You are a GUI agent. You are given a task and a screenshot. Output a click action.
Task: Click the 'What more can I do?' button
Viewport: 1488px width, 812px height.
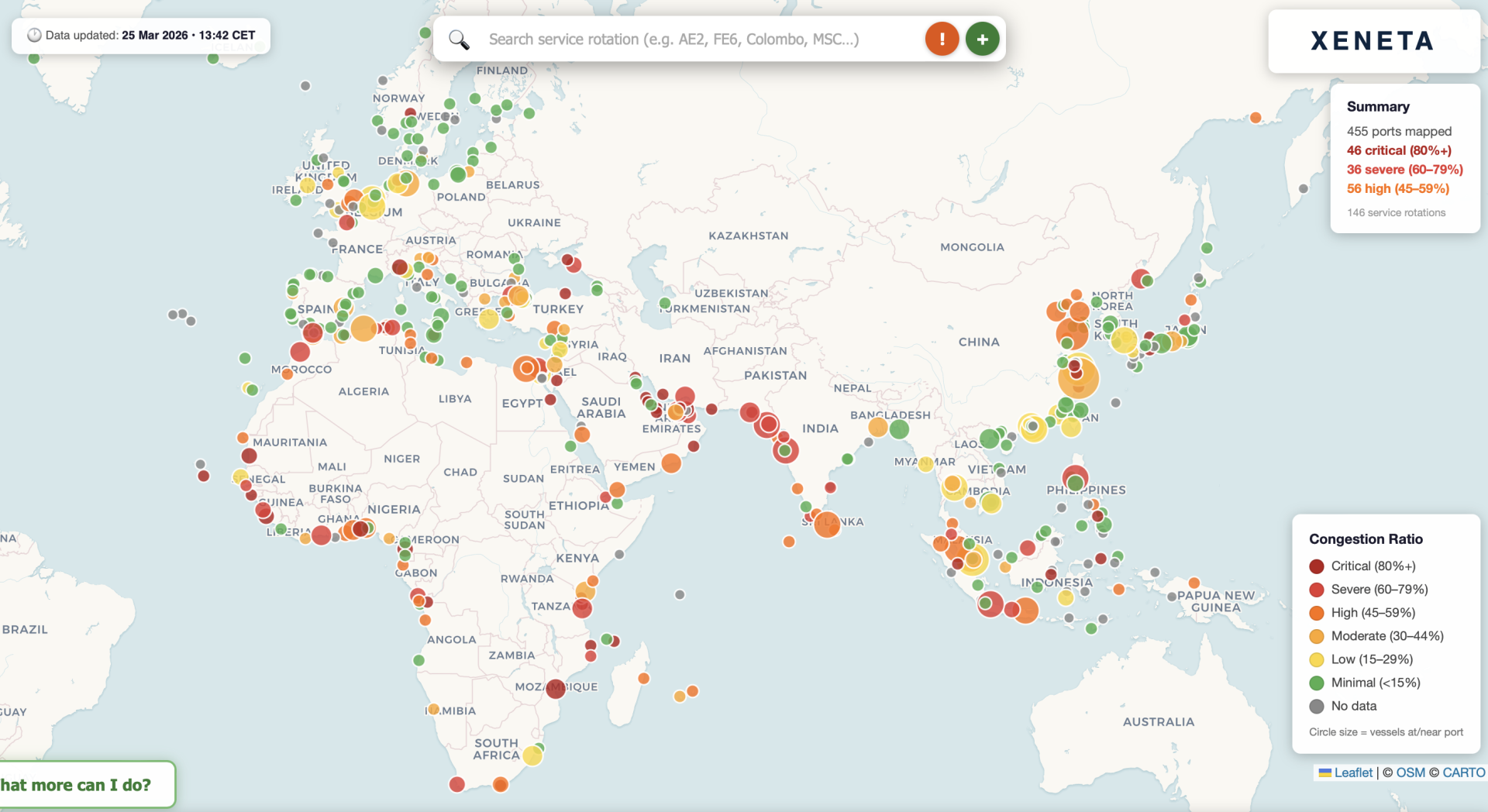(85, 785)
